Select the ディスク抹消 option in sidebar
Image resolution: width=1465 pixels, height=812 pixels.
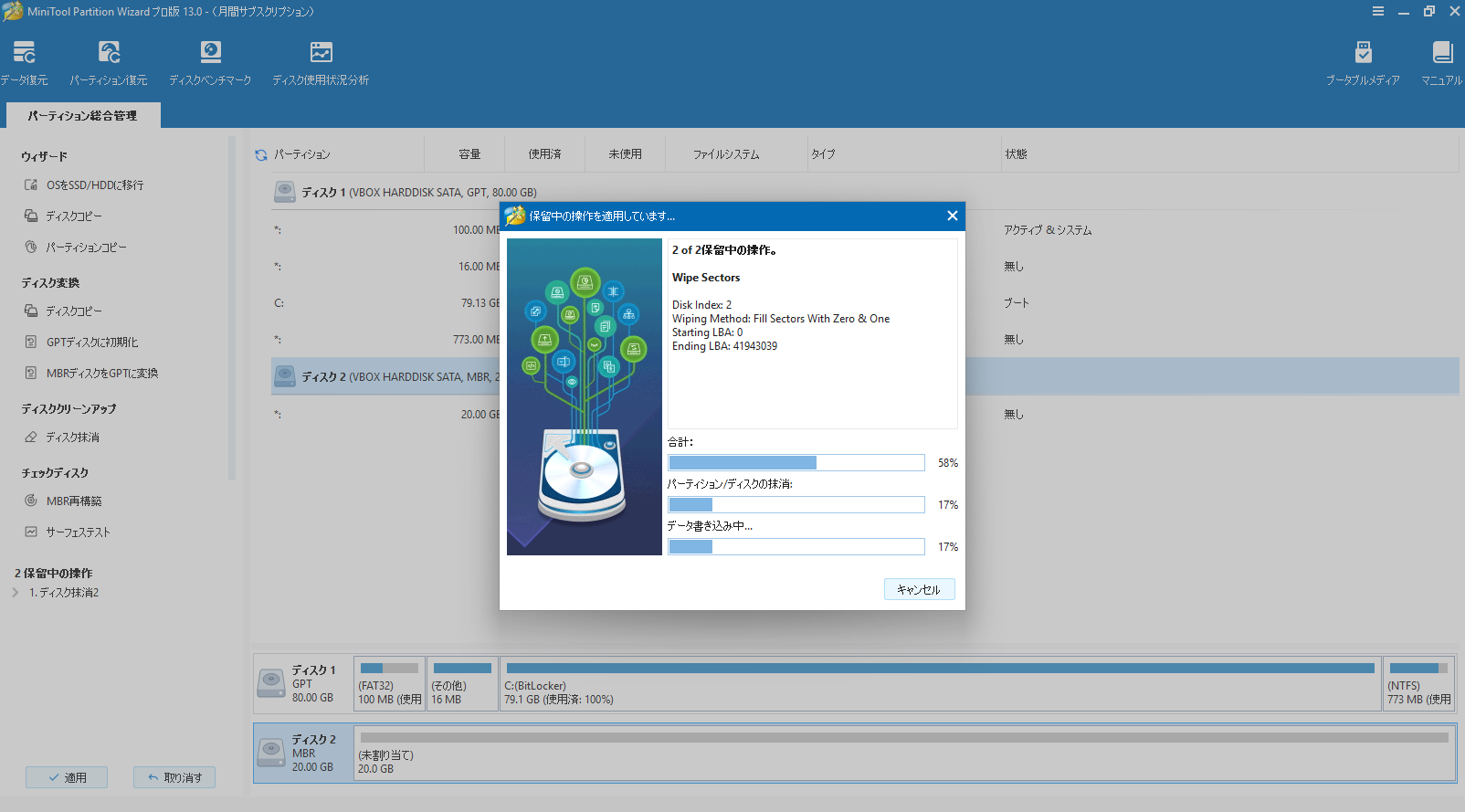(x=72, y=438)
